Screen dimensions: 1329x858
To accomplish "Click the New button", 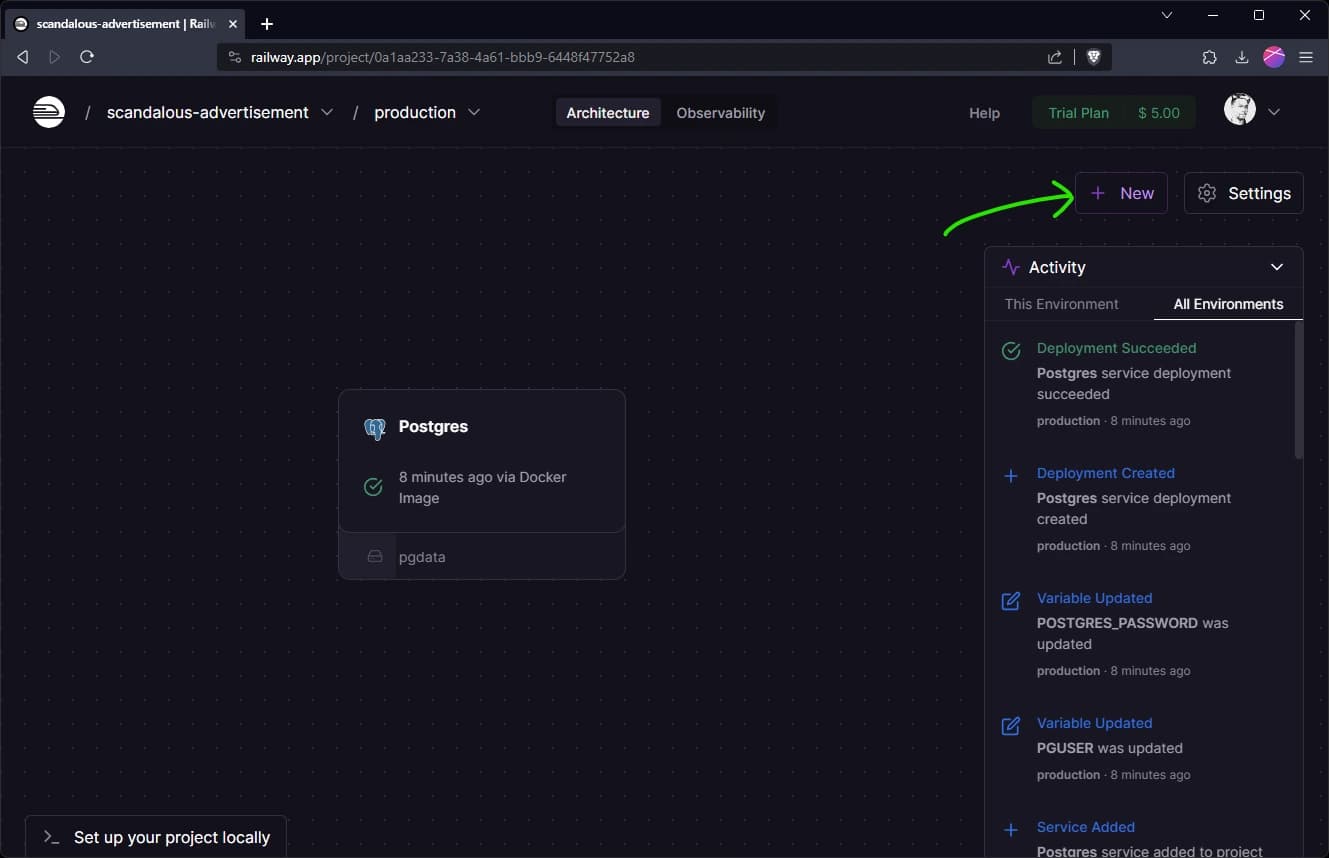I will tap(1121, 193).
